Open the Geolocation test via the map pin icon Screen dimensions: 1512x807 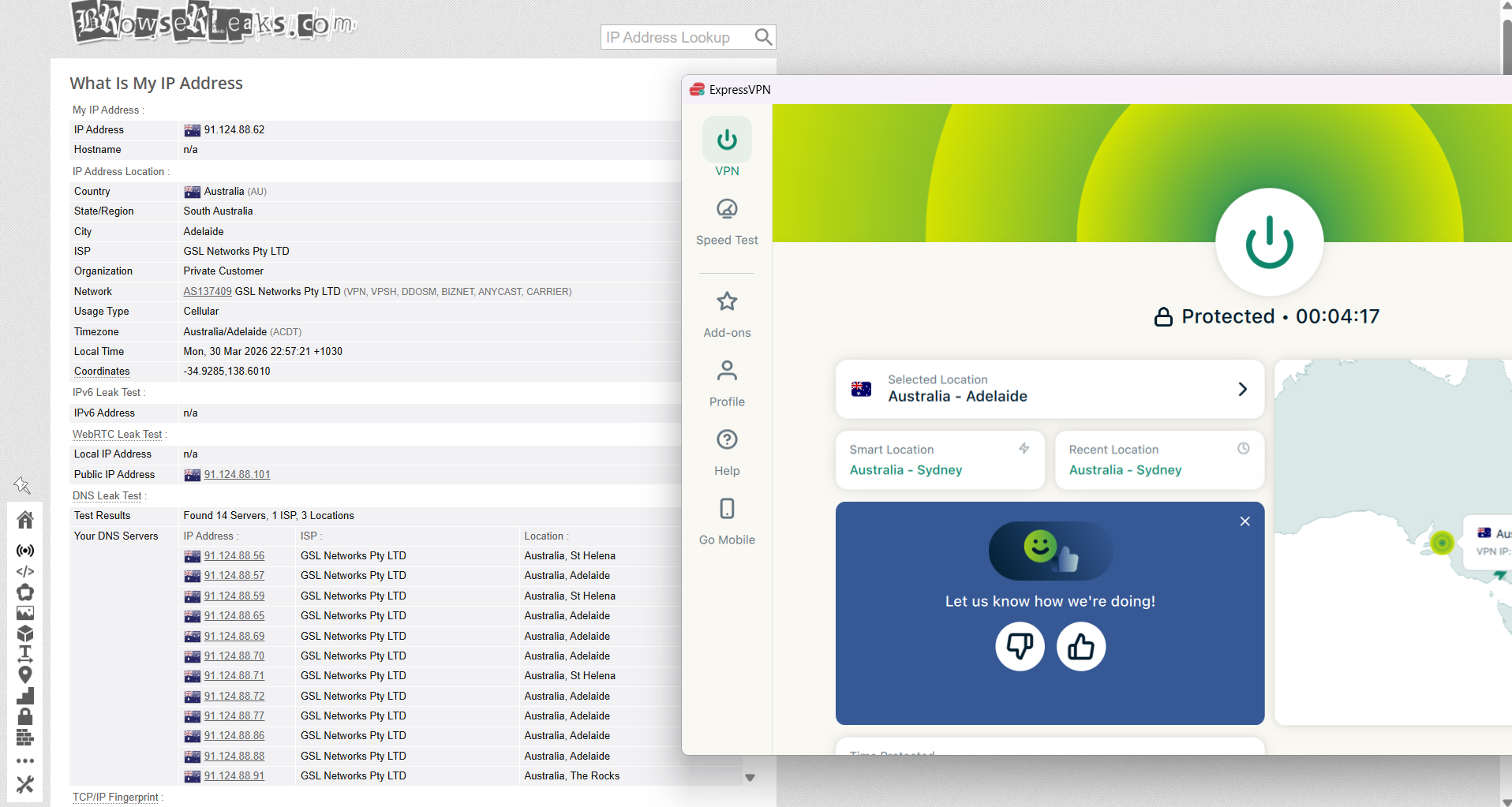[x=25, y=674]
